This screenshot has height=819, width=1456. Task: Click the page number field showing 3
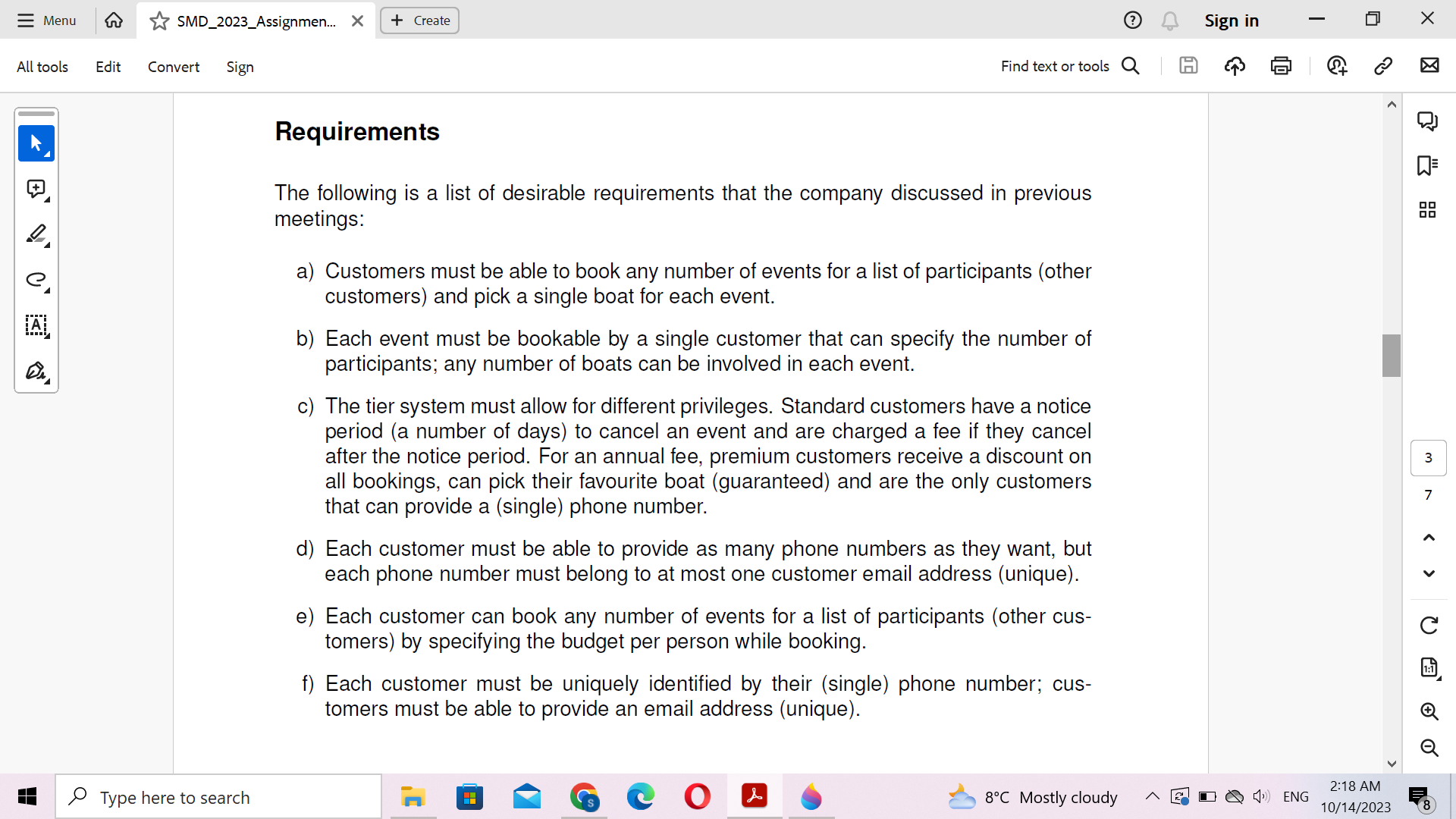click(x=1428, y=457)
